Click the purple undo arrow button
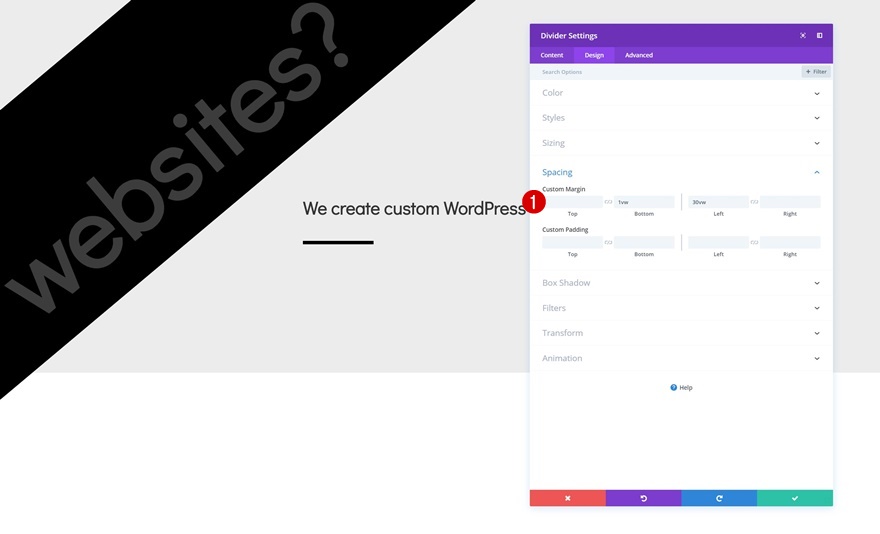 point(643,498)
